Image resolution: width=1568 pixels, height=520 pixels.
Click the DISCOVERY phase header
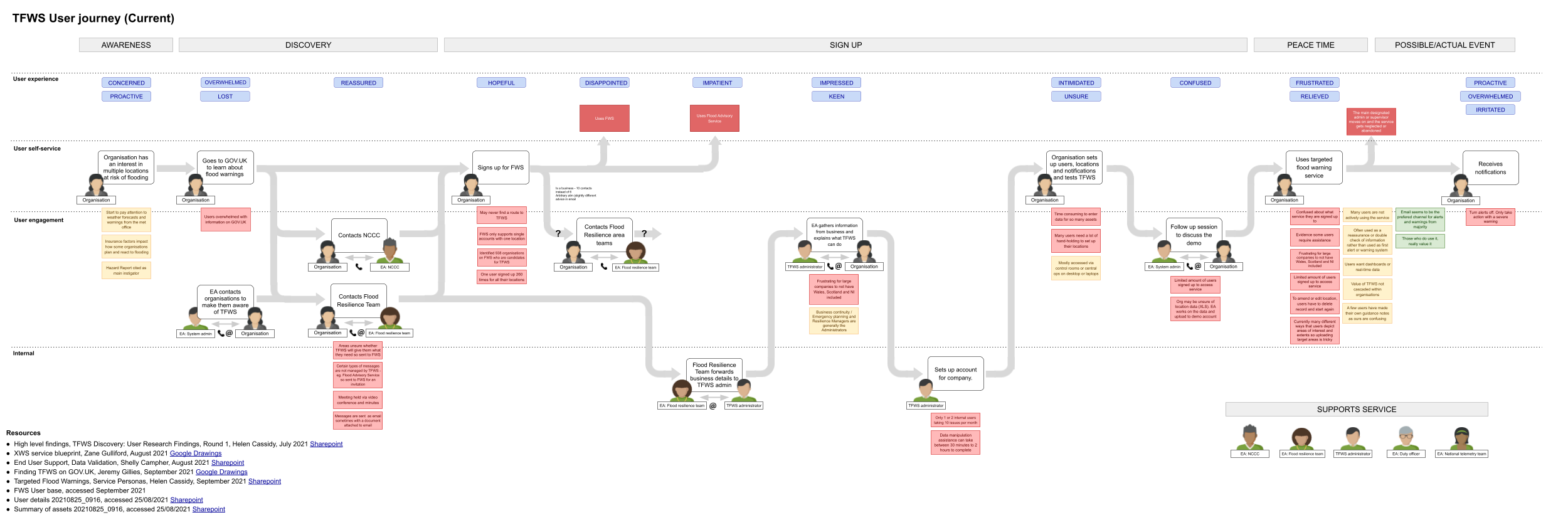click(308, 45)
